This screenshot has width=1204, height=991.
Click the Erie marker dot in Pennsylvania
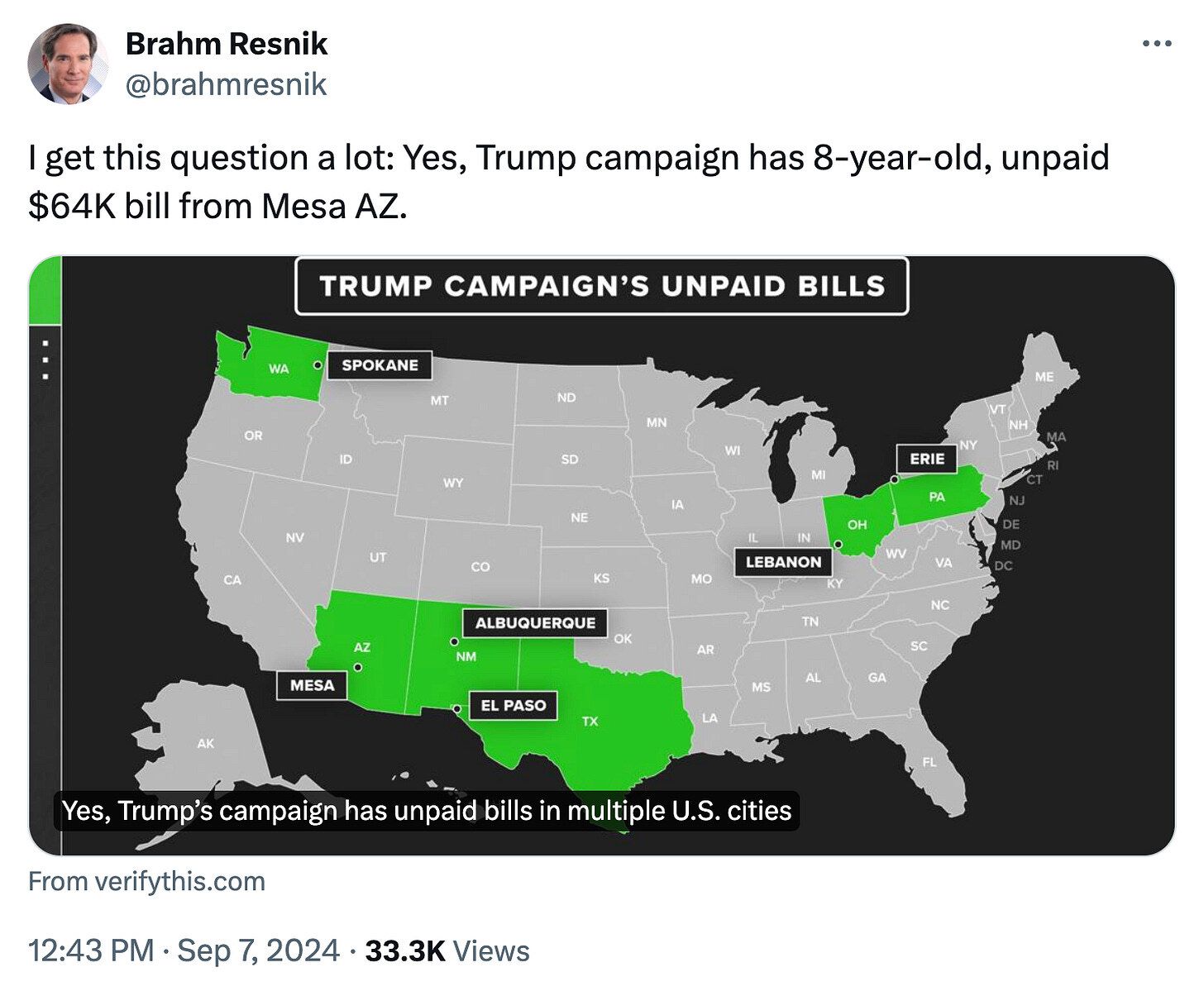[x=894, y=479]
